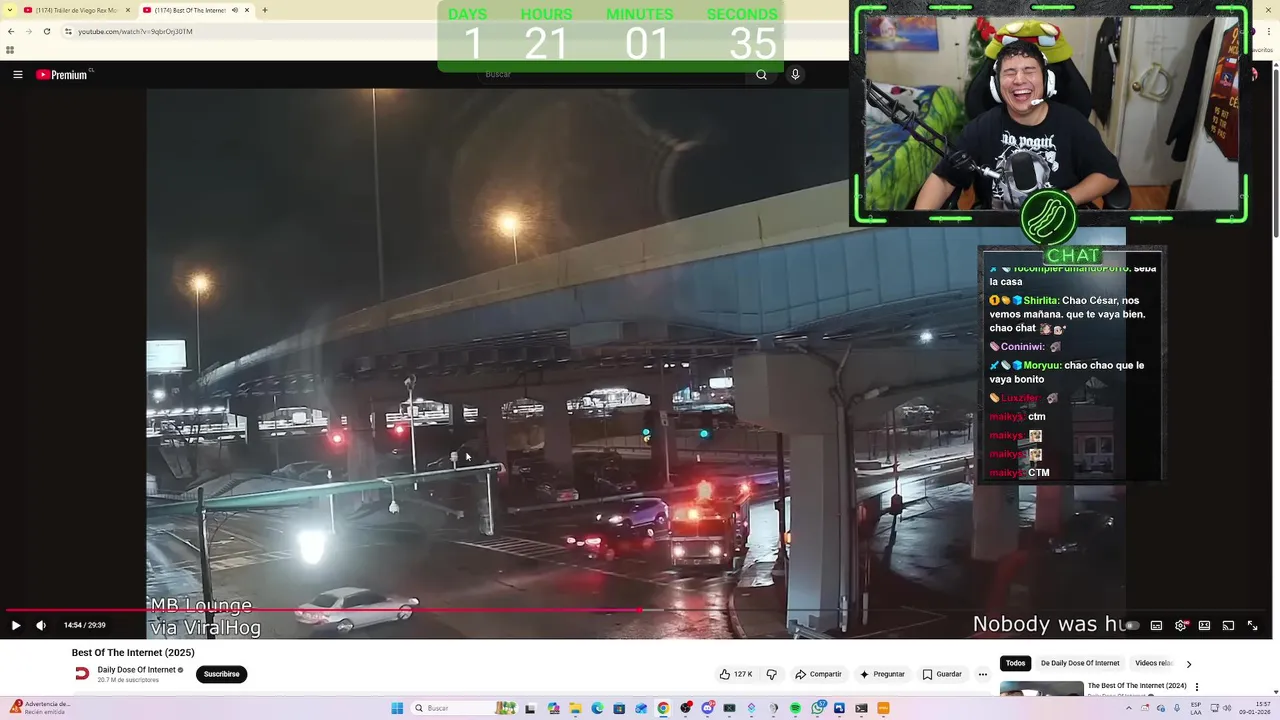Screen dimensions: 1280x720
Task: Subscribe with the Suscribirse button
Action: tap(221, 674)
